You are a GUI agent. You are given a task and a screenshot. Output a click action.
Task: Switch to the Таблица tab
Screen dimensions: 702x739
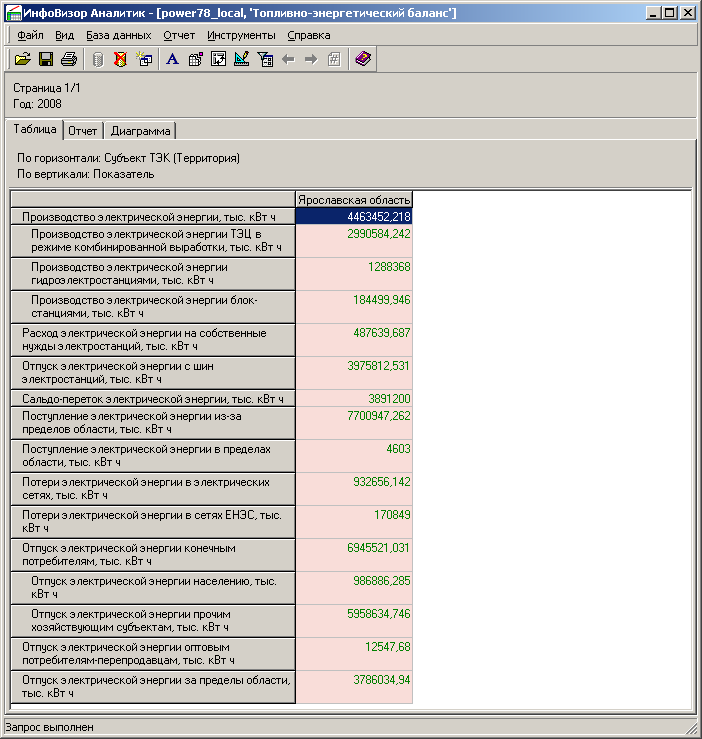click(34, 129)
